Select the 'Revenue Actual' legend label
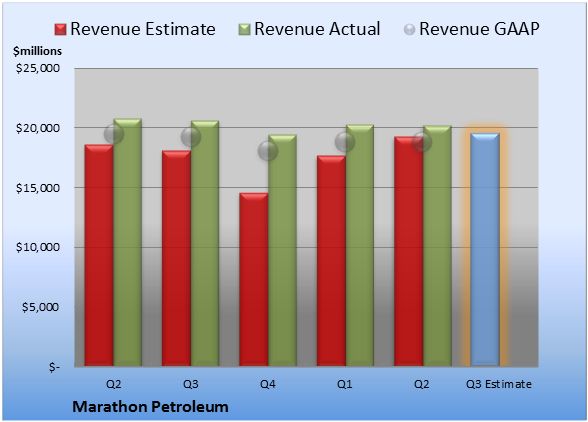 (x=317, y=29)
